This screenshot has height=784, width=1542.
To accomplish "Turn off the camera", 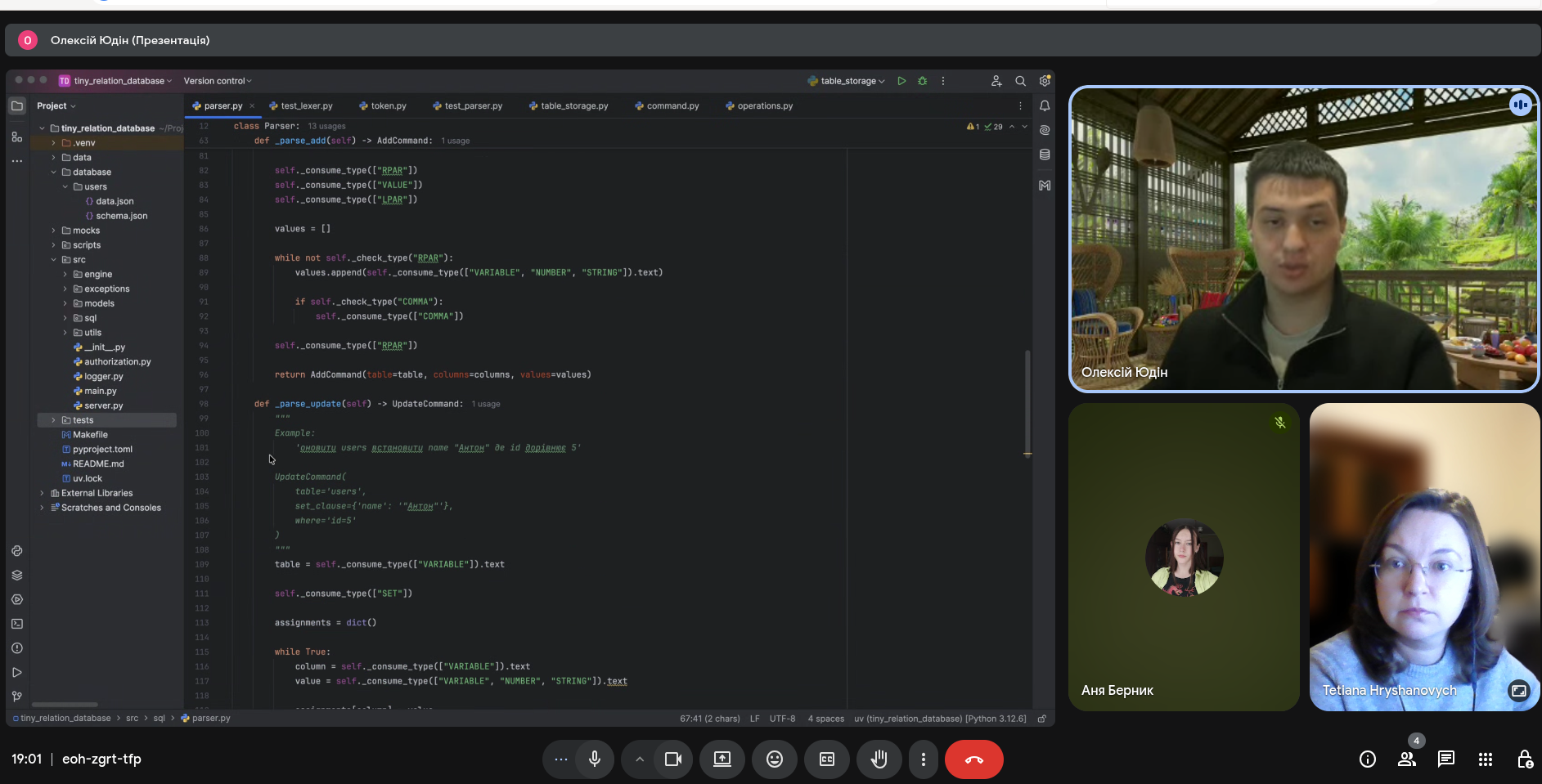I will [672, 759].
